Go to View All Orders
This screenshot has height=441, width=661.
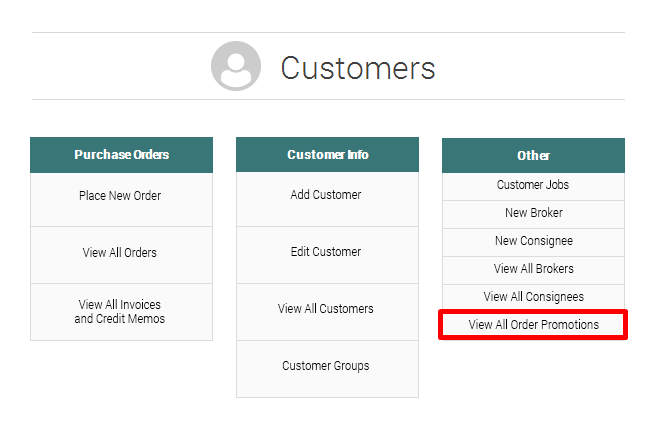(x=121, y=253)
